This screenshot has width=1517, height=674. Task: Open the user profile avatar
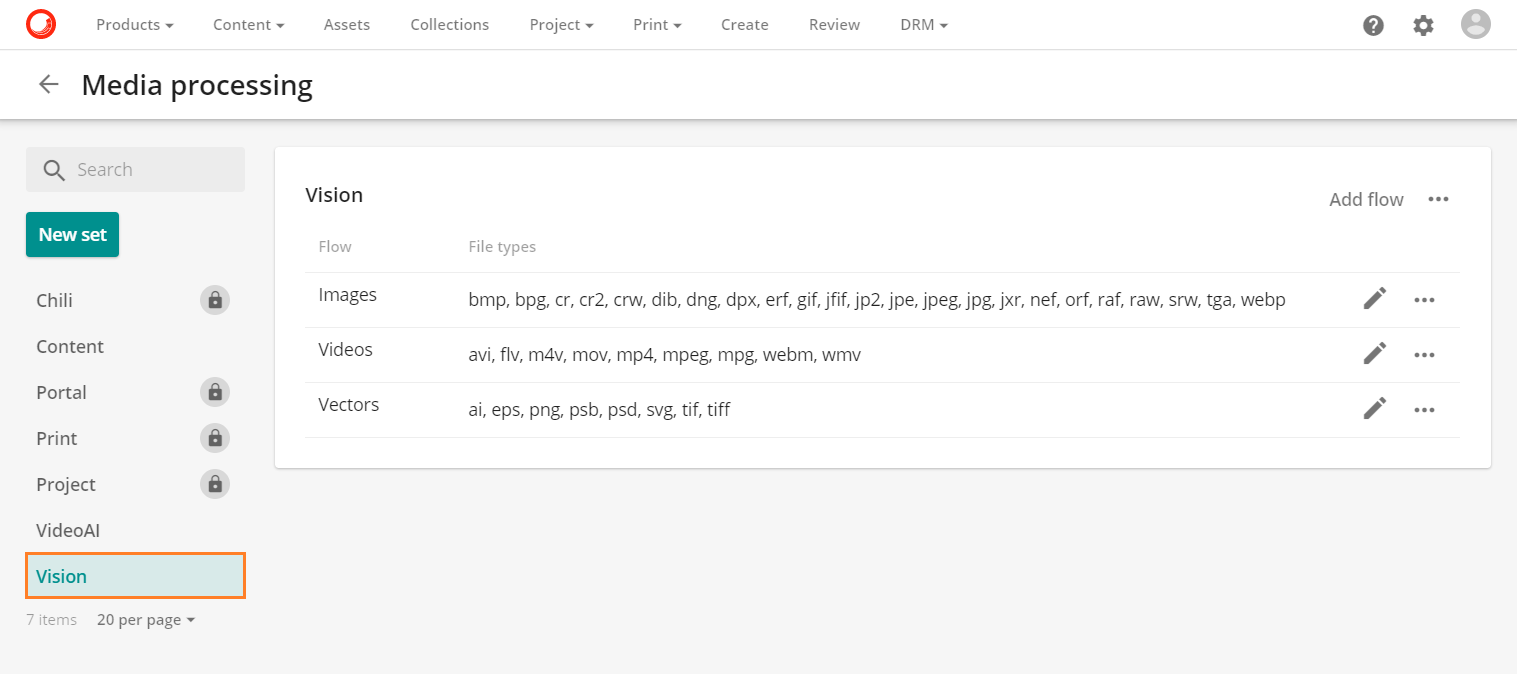pyautogui.click(x=1475, y=24)
